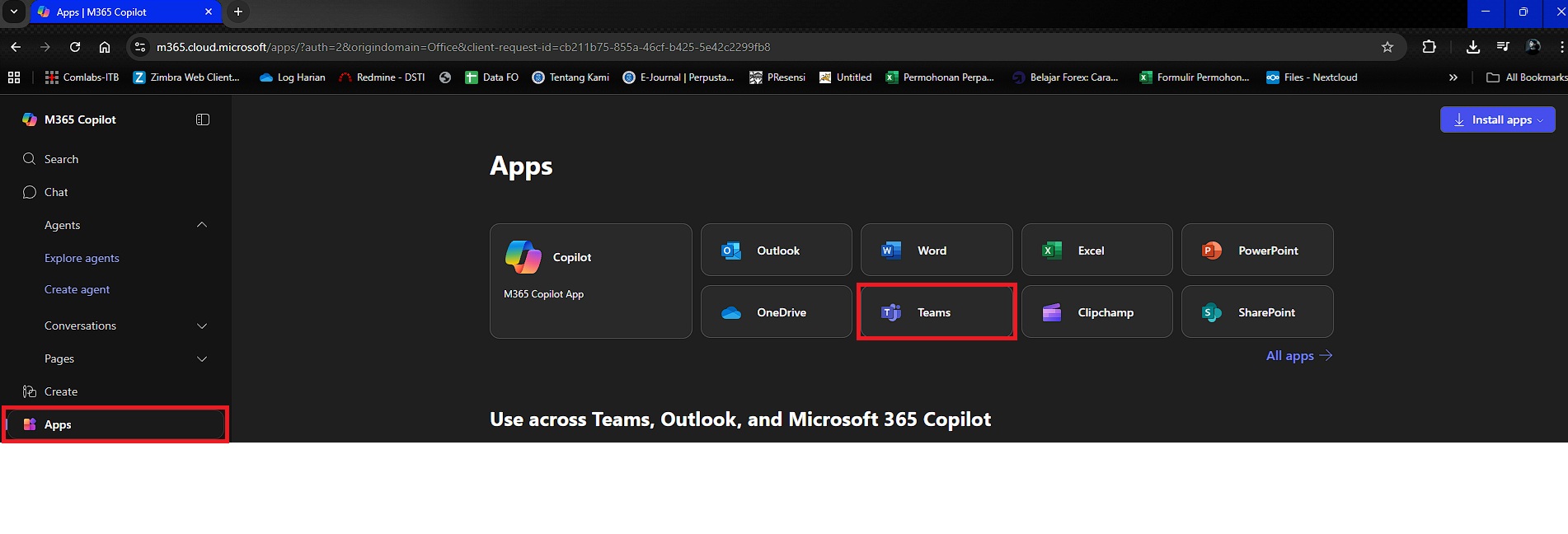The width and height of the screenshot is (1568, 534).
Task: Launch Clipchamp video editor tile
Action: [x=1096, y=312]
